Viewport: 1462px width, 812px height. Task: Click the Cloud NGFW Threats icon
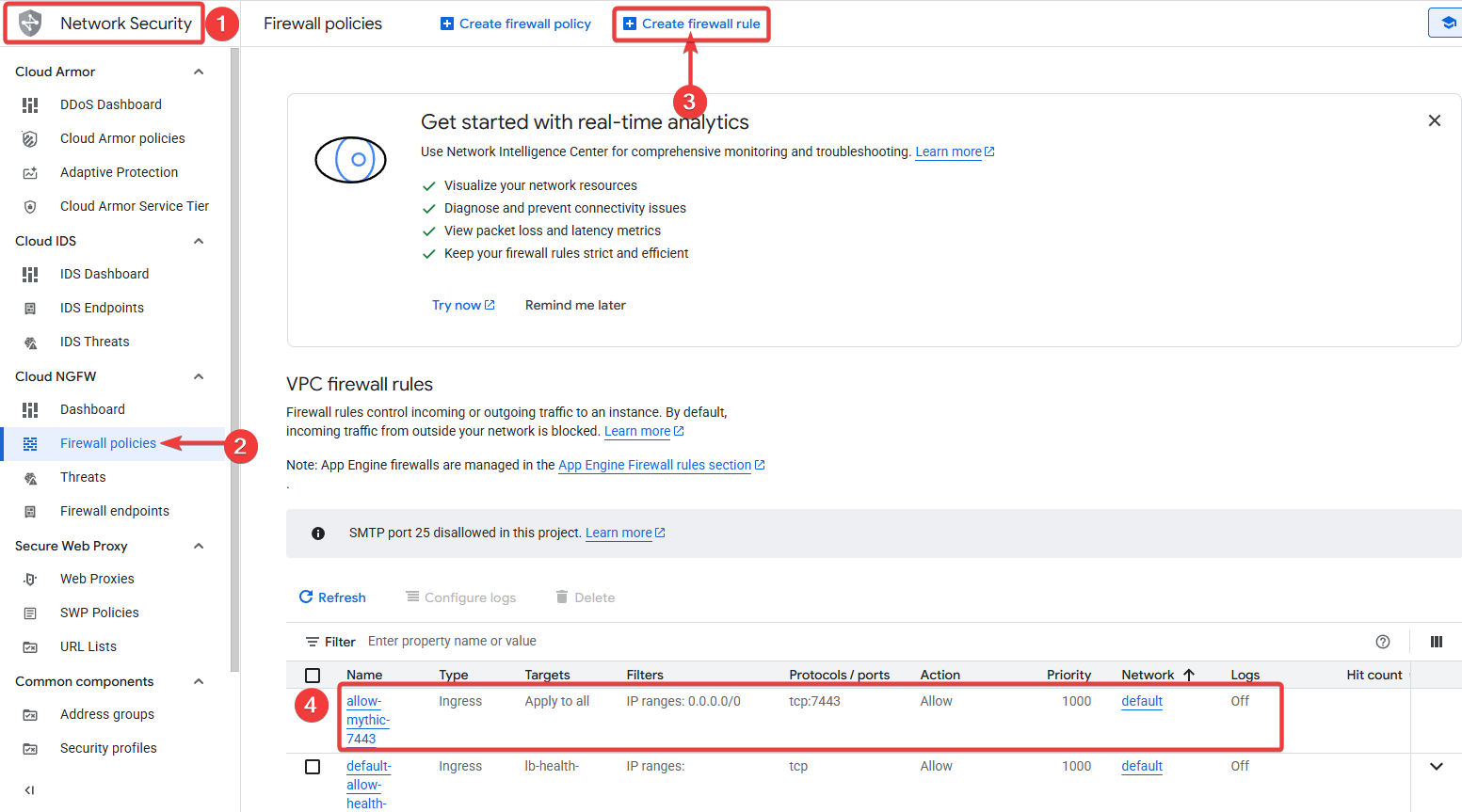[x=30, y=477]
